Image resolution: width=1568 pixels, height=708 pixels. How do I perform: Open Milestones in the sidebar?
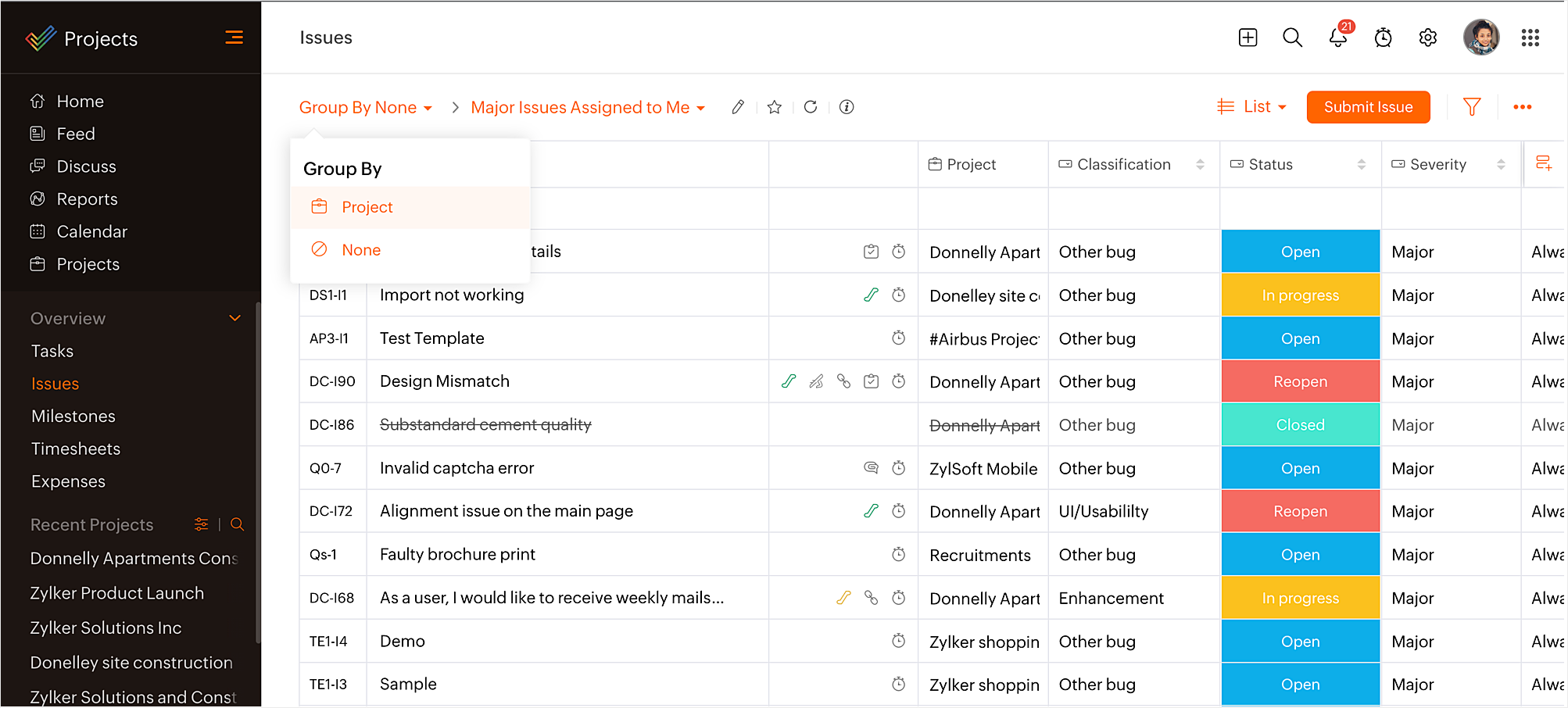[x=73, y=417]
